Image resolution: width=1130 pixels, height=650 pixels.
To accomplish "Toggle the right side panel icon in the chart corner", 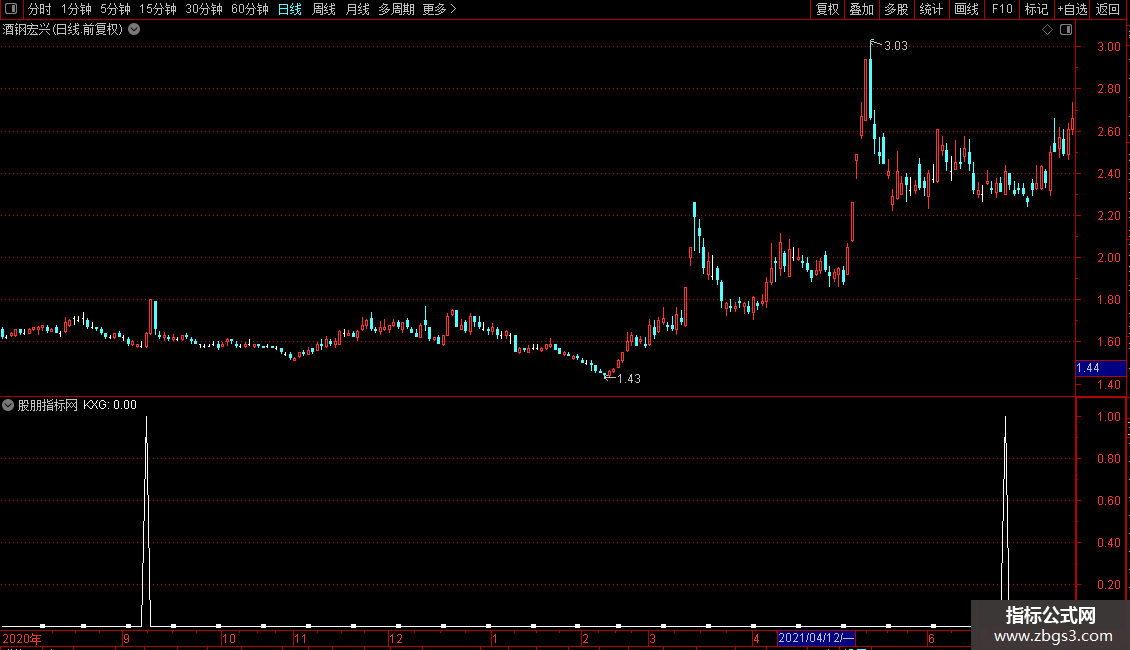I will tap(1066, 30).
